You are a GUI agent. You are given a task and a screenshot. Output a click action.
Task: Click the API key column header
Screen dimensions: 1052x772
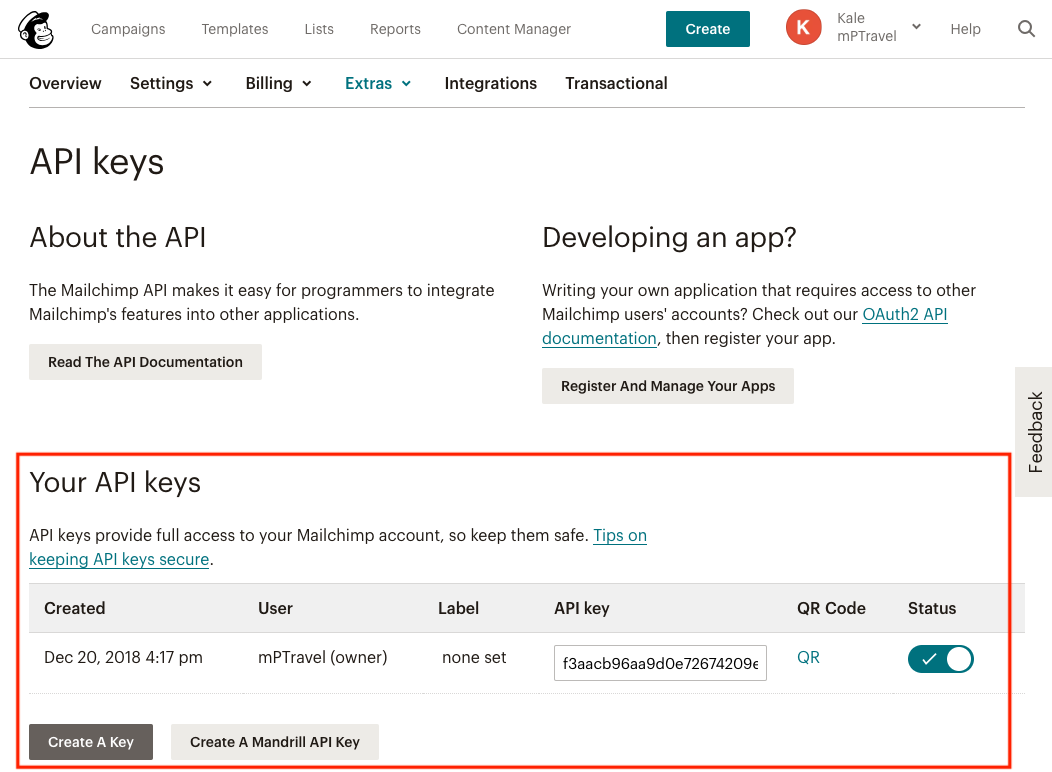[x=582, y=608]
